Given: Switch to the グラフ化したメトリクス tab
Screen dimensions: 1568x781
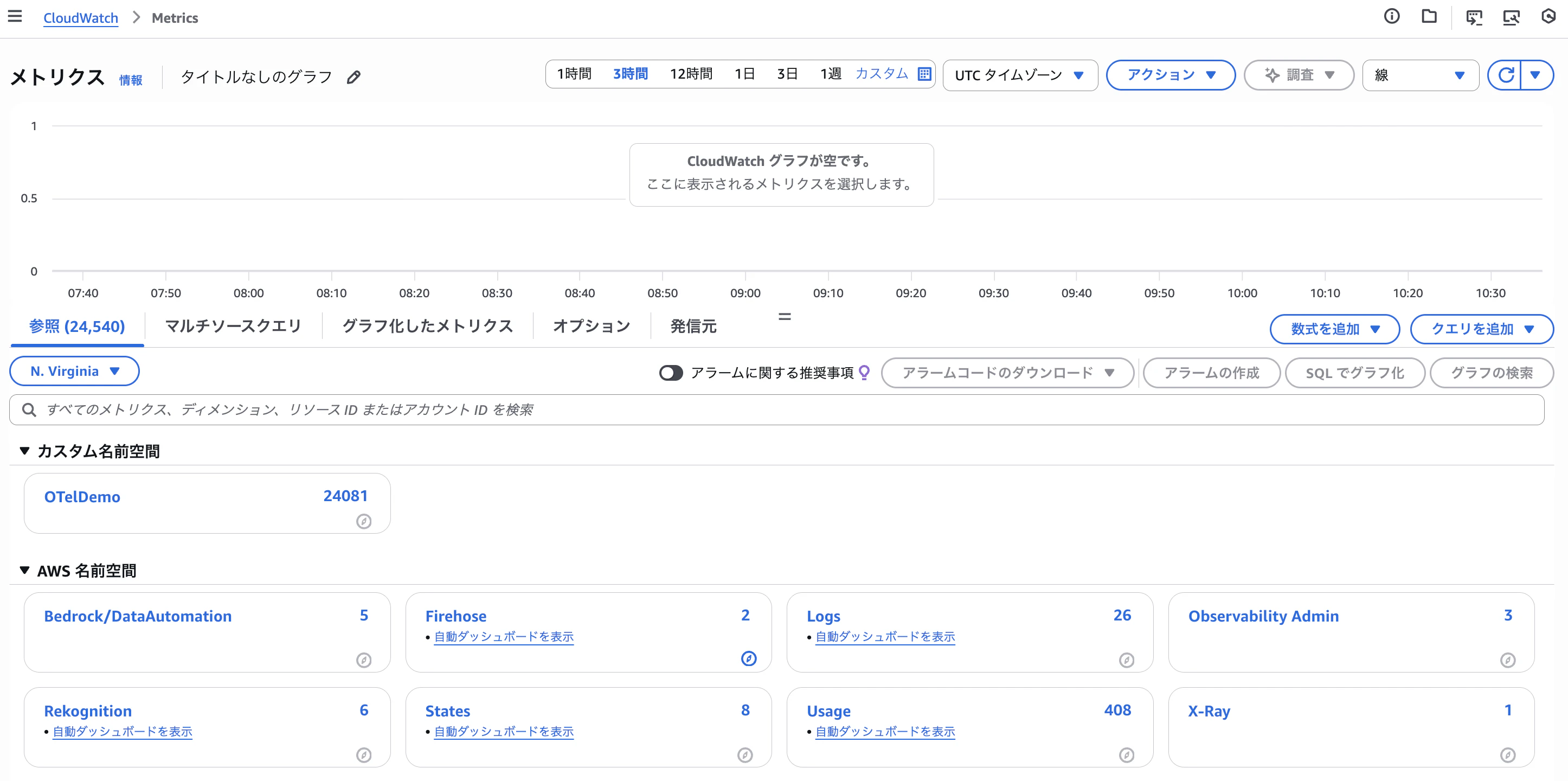Looking at the screenshot, I should point(427,327).
